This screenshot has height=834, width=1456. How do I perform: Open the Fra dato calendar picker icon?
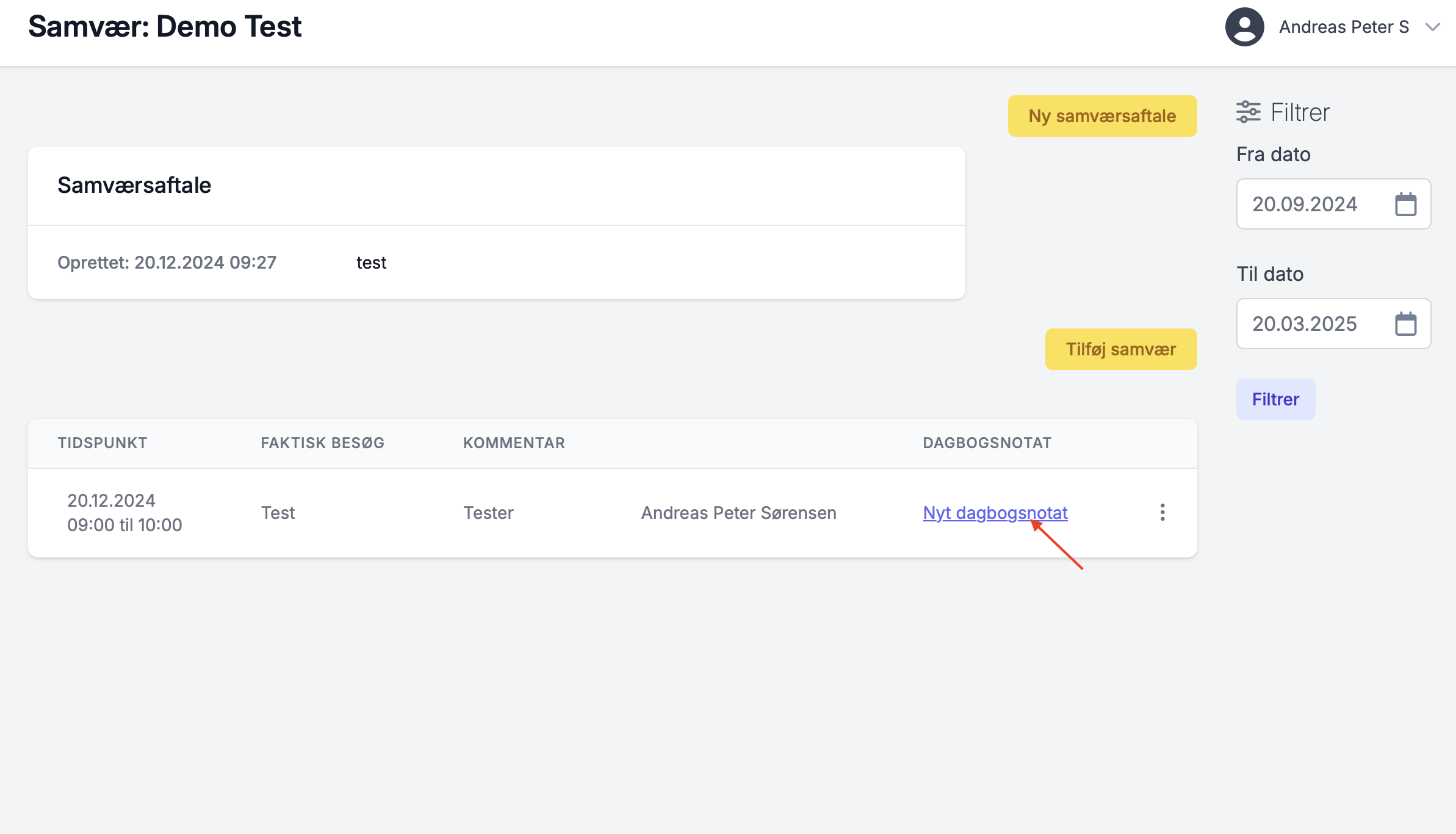coord(1405,204)
